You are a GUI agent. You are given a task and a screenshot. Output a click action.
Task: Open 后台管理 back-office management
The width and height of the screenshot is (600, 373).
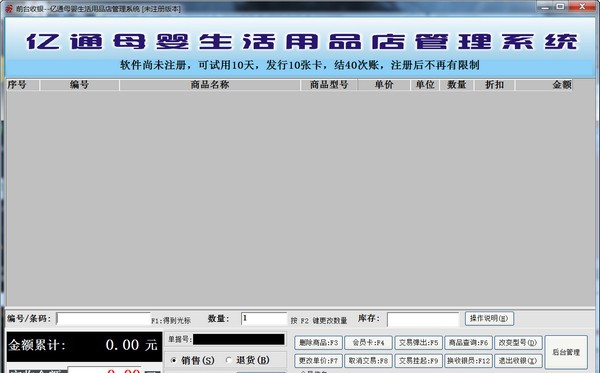[566, 352]
